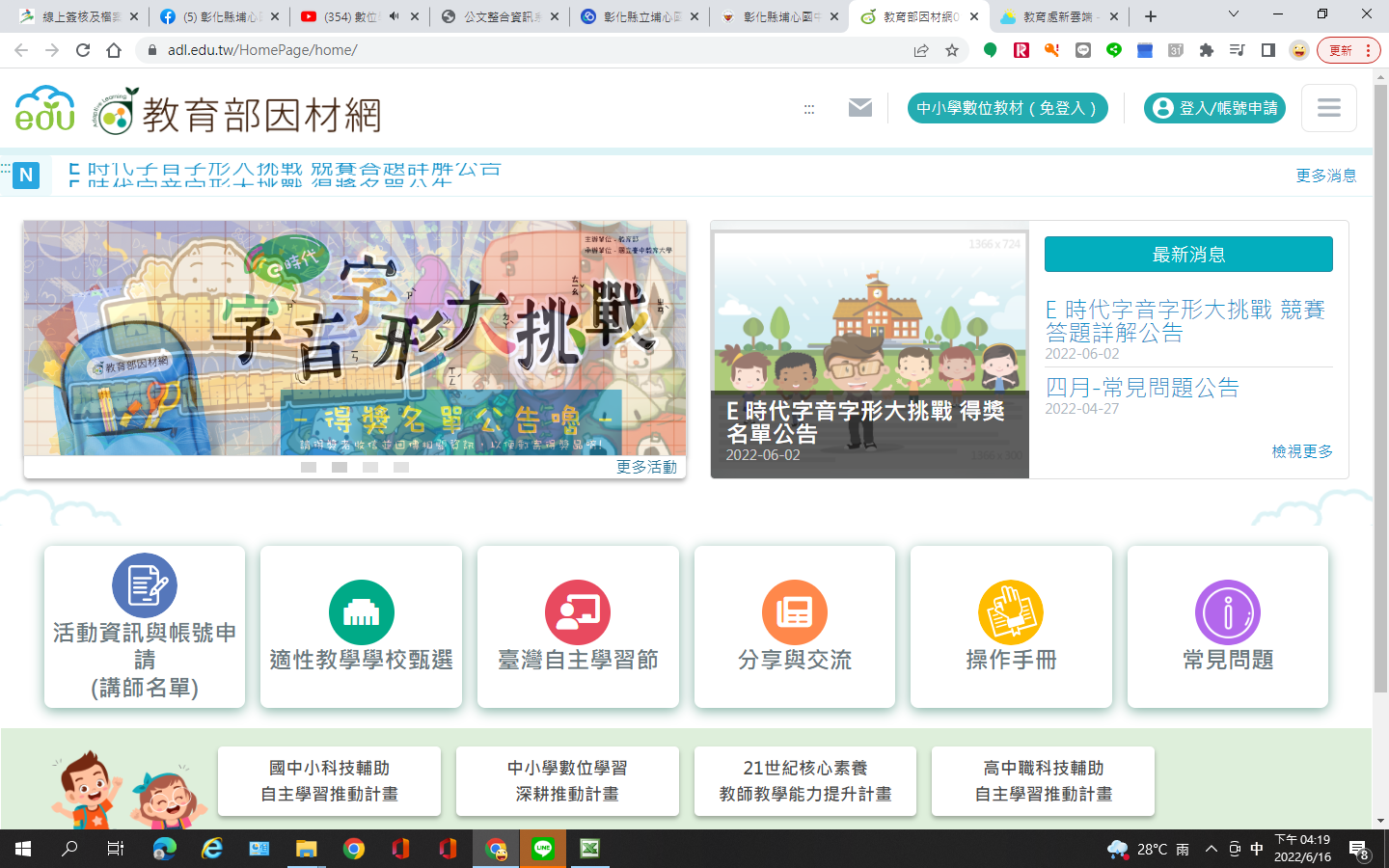1389x868 pixels.
Task: Select second carousel slide indicator
Action: 340,467
